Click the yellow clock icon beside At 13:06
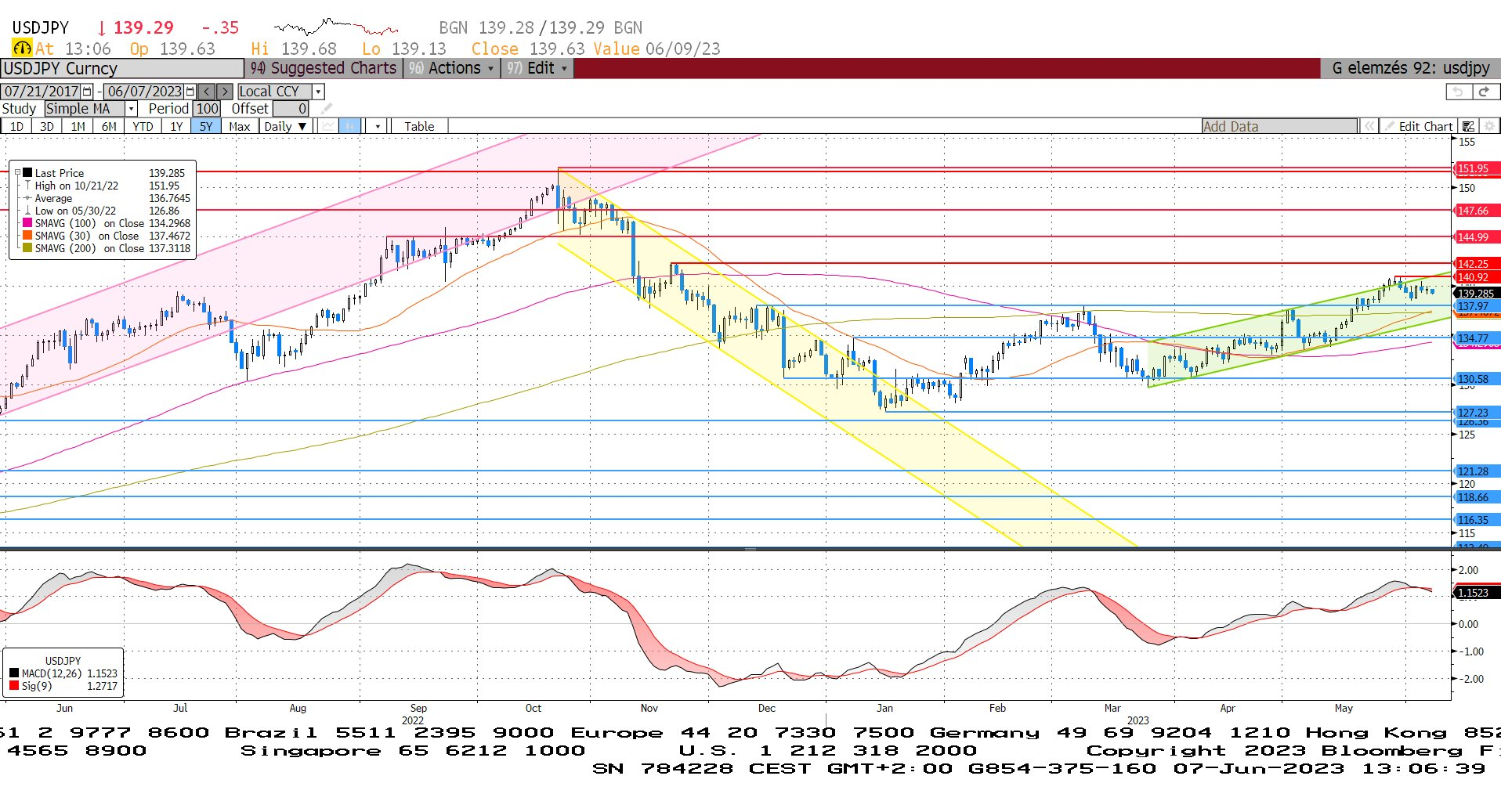Image resolution: width=1501 pixels, height=812 pixels. coord(22,49)
